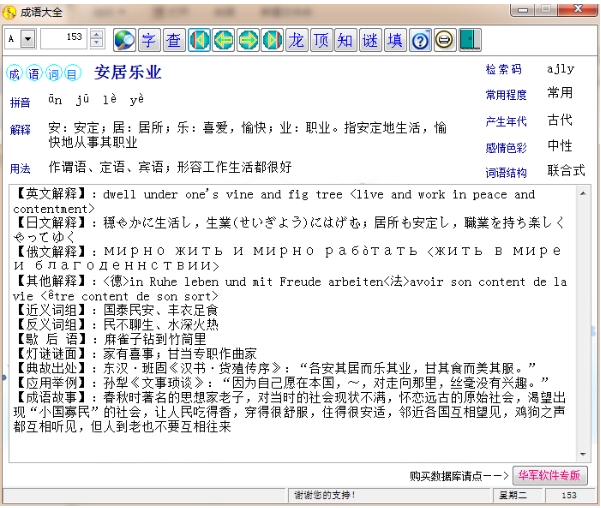Click the 【英文解释】 line

pos(274,201)
